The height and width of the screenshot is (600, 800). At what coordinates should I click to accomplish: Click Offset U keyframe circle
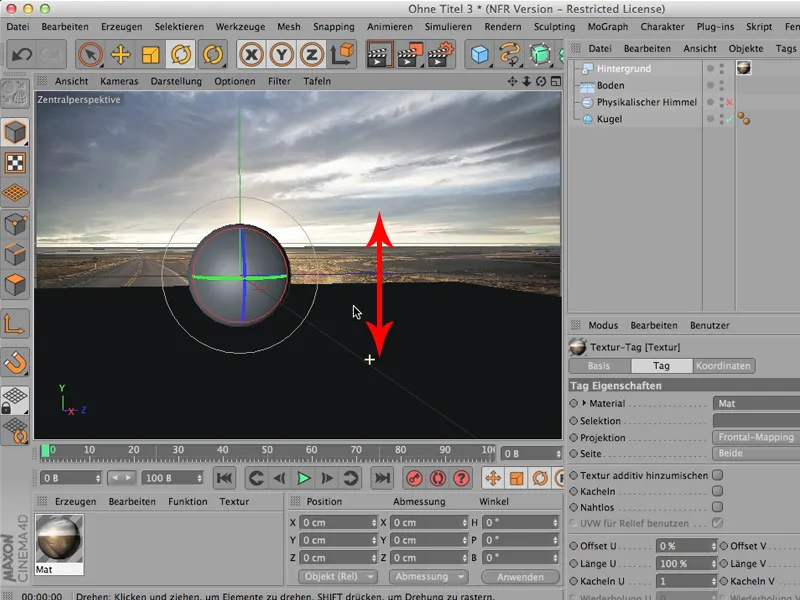point(573,546)
